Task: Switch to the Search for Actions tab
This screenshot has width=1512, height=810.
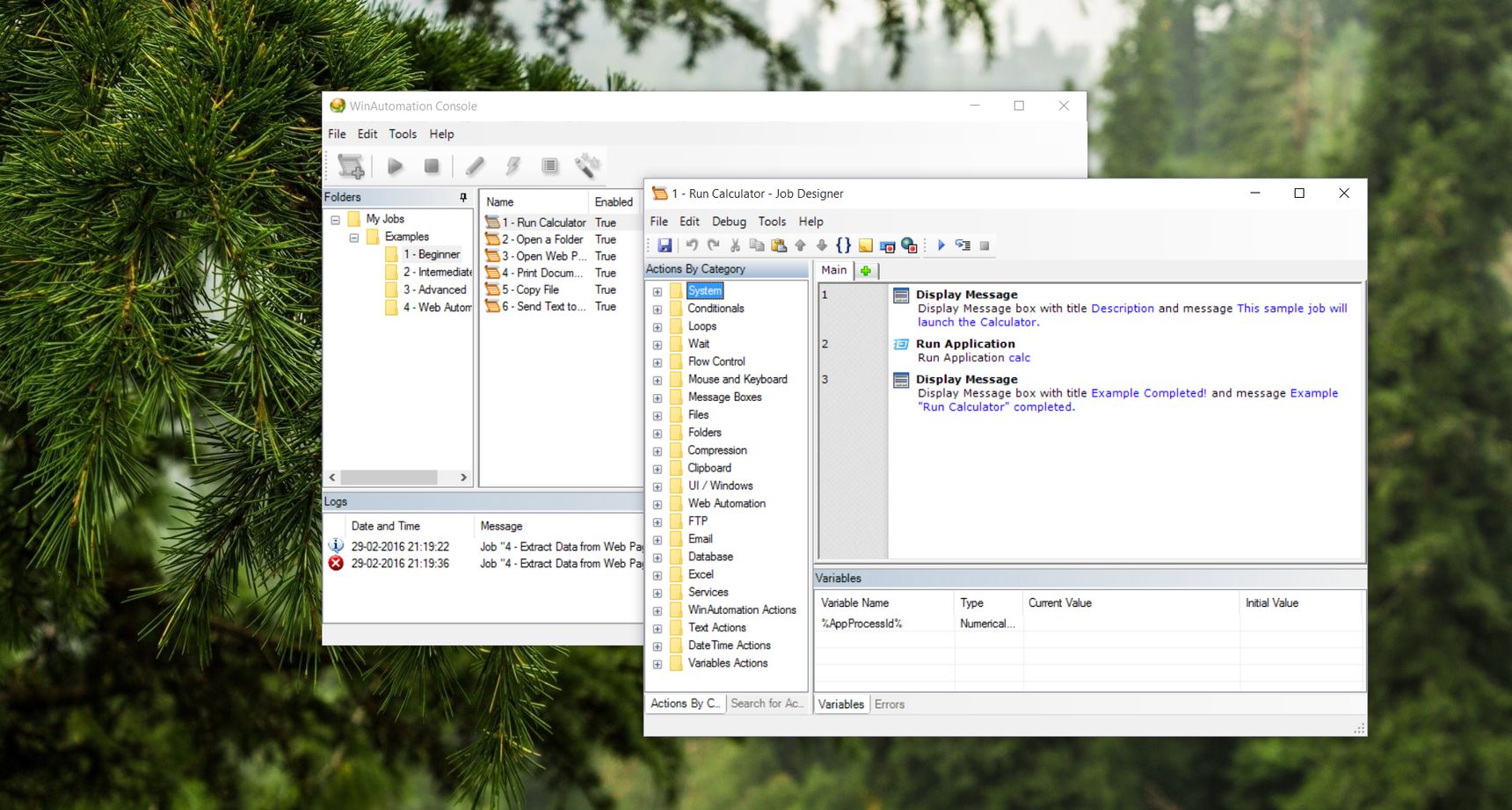Action: pyautogui.click(x=767, y=704)
